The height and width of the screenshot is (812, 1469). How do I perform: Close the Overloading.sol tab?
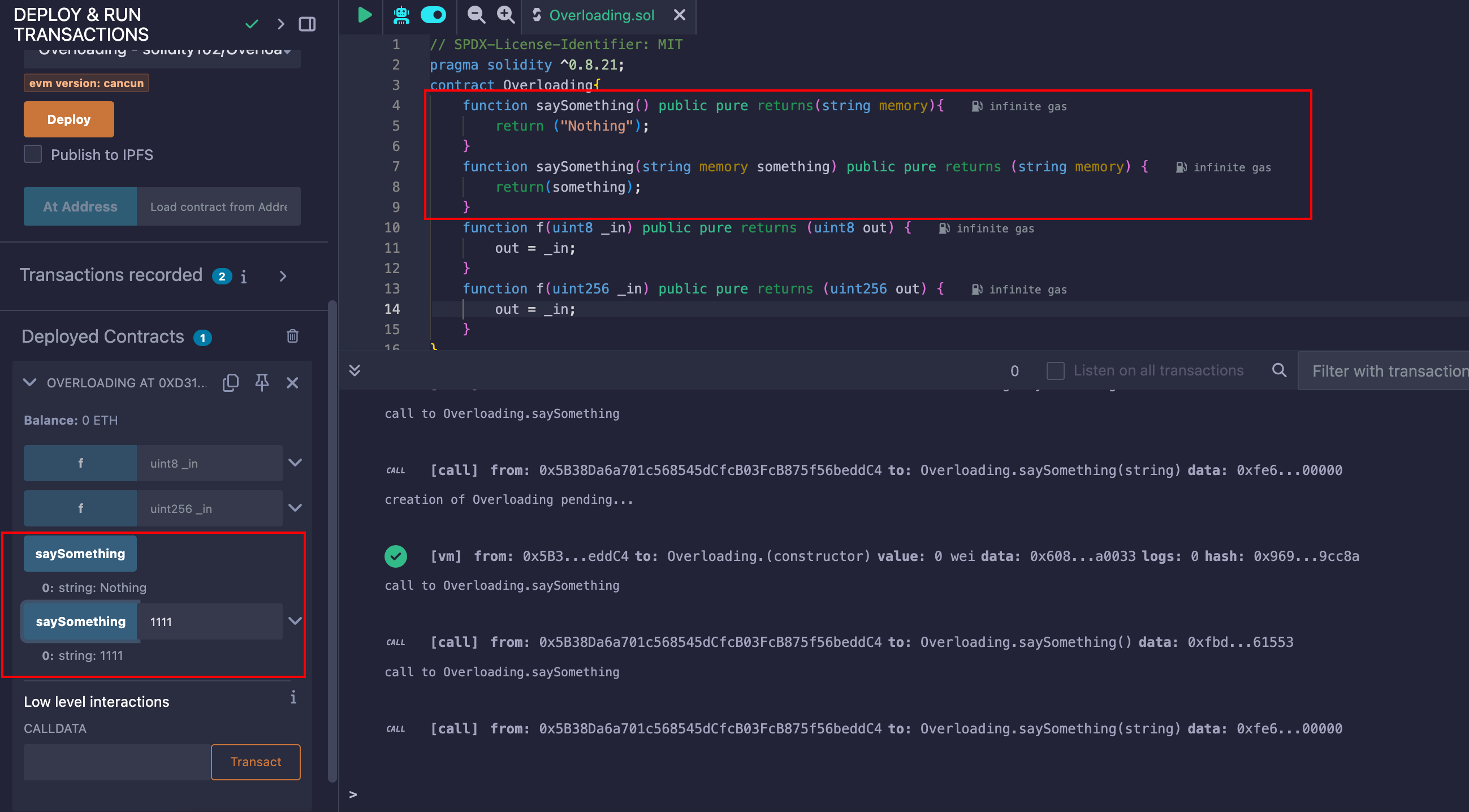(x=679, y=15)
